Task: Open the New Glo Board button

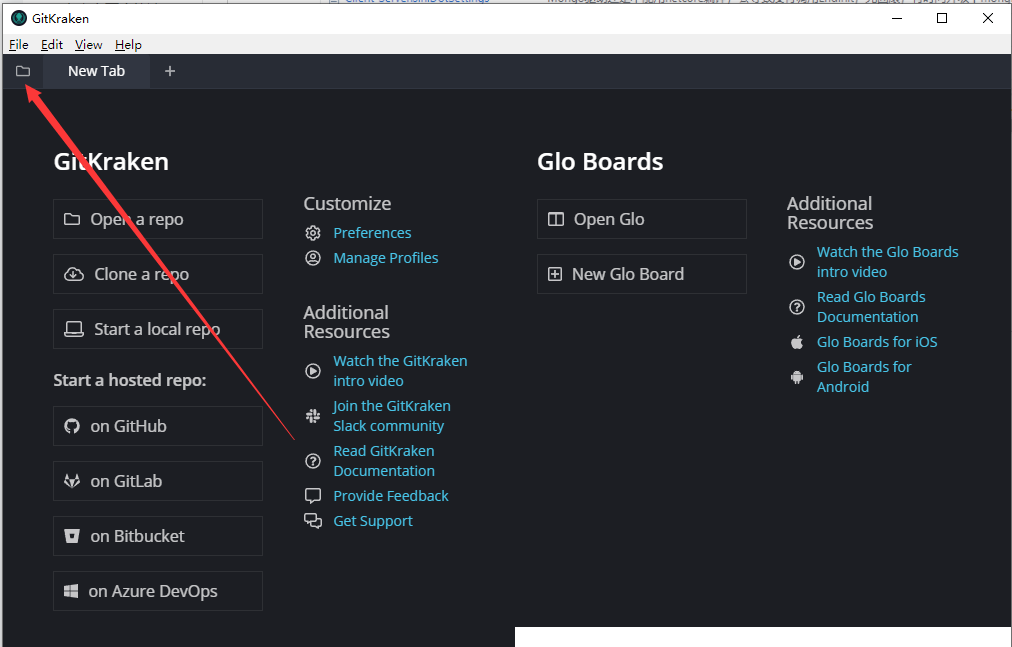Action: pos(641,273)
